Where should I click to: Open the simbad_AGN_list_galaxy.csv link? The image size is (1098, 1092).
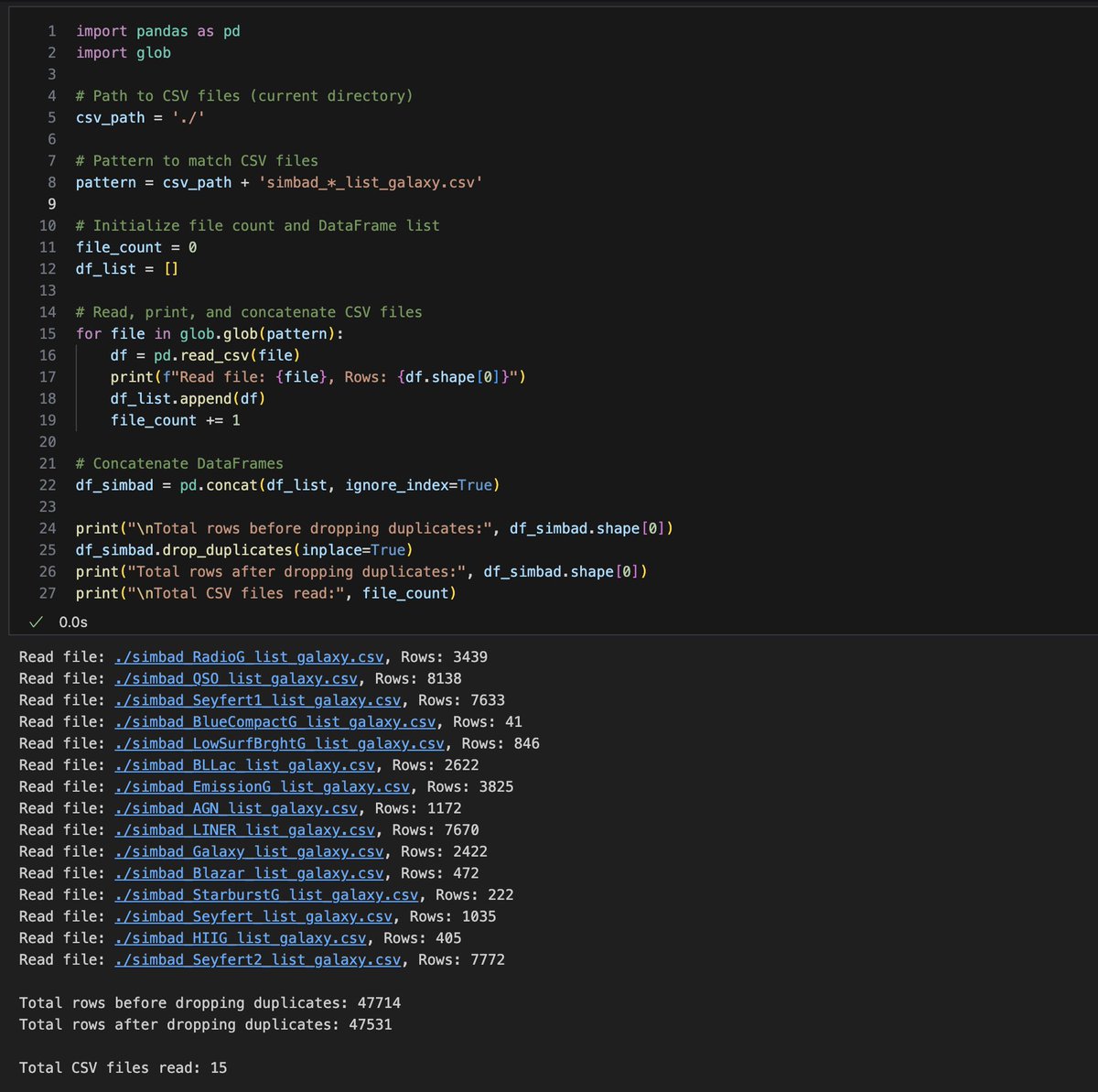(x=236, y=808)
